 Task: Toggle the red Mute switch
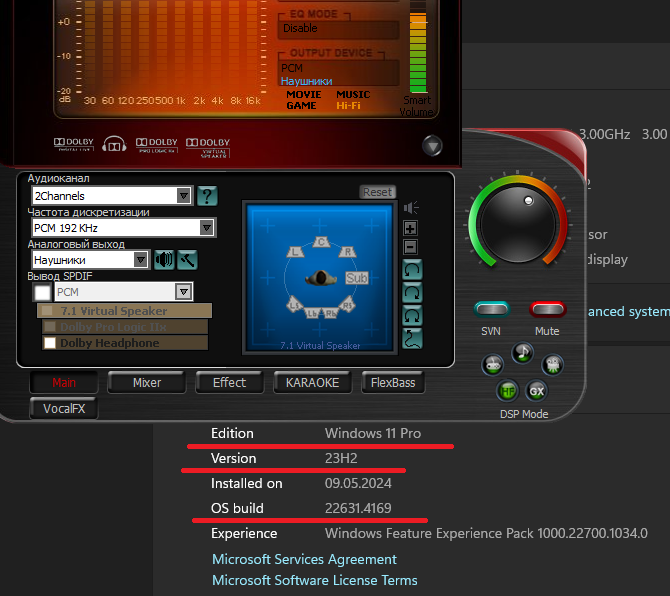coord(548,309)
